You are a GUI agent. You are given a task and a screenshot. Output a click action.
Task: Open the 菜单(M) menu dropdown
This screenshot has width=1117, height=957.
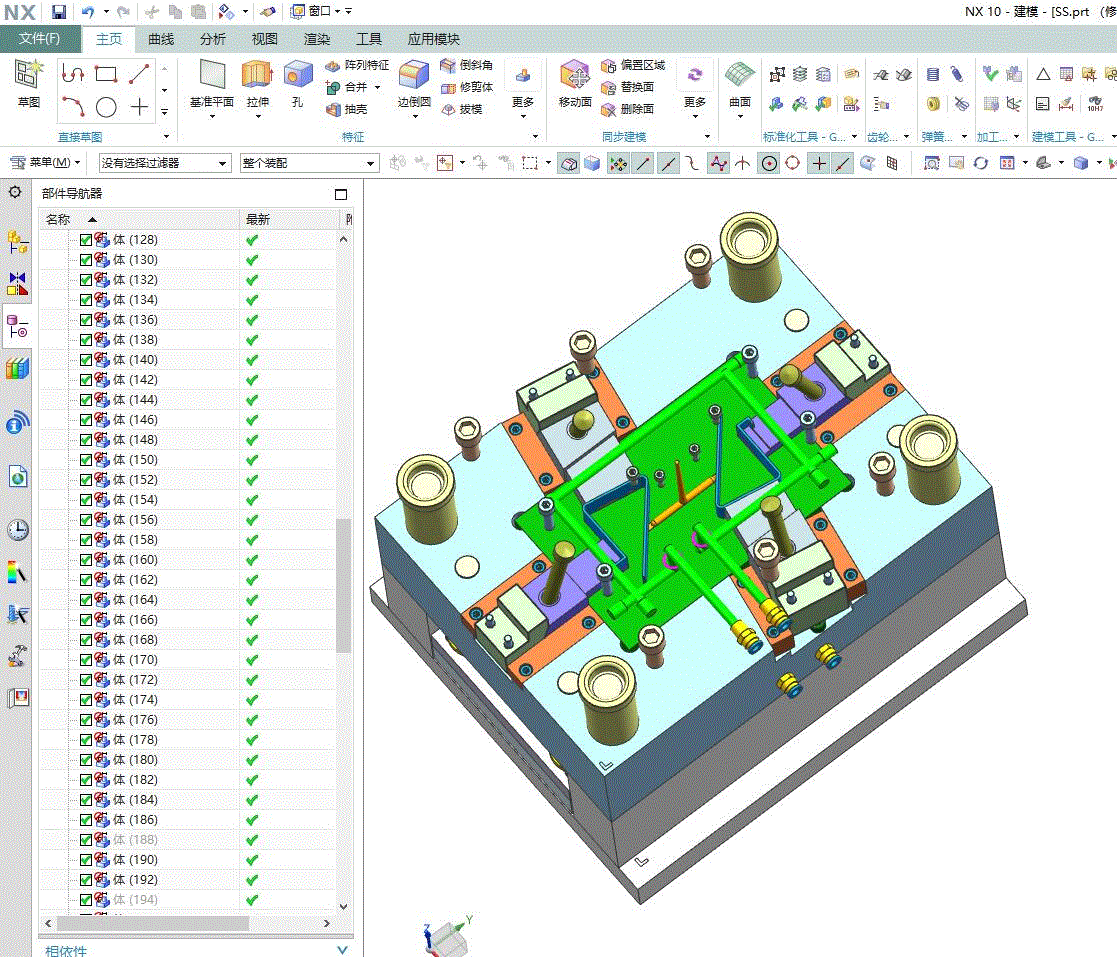(x=45, y=162)
